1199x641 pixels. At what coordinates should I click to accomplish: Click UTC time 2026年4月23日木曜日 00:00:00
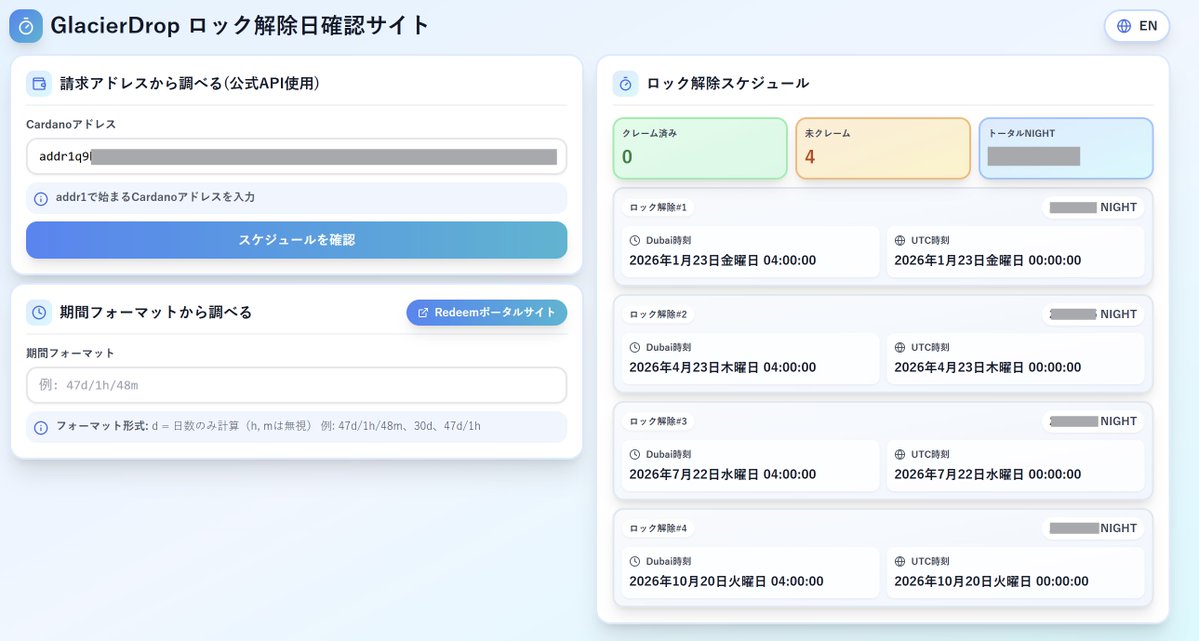tap(988, 367)
